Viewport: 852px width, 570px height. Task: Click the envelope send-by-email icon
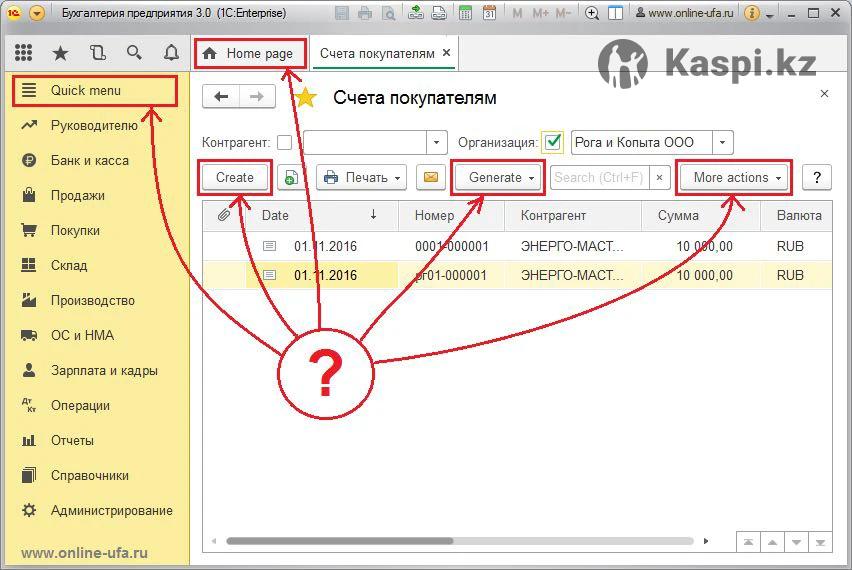pos(430,178)
